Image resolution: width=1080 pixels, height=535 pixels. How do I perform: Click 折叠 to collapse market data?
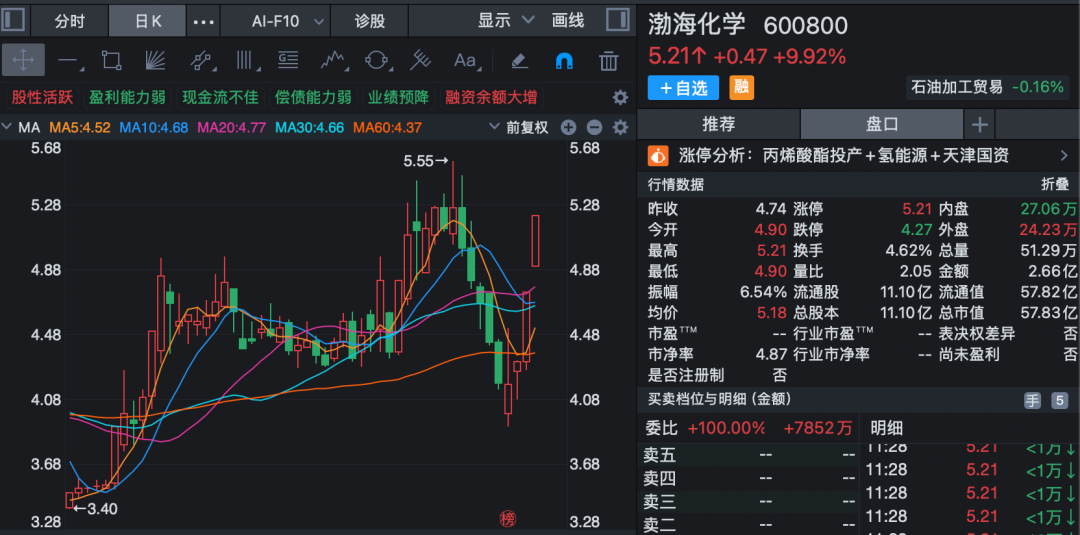tap(1054, 185)
